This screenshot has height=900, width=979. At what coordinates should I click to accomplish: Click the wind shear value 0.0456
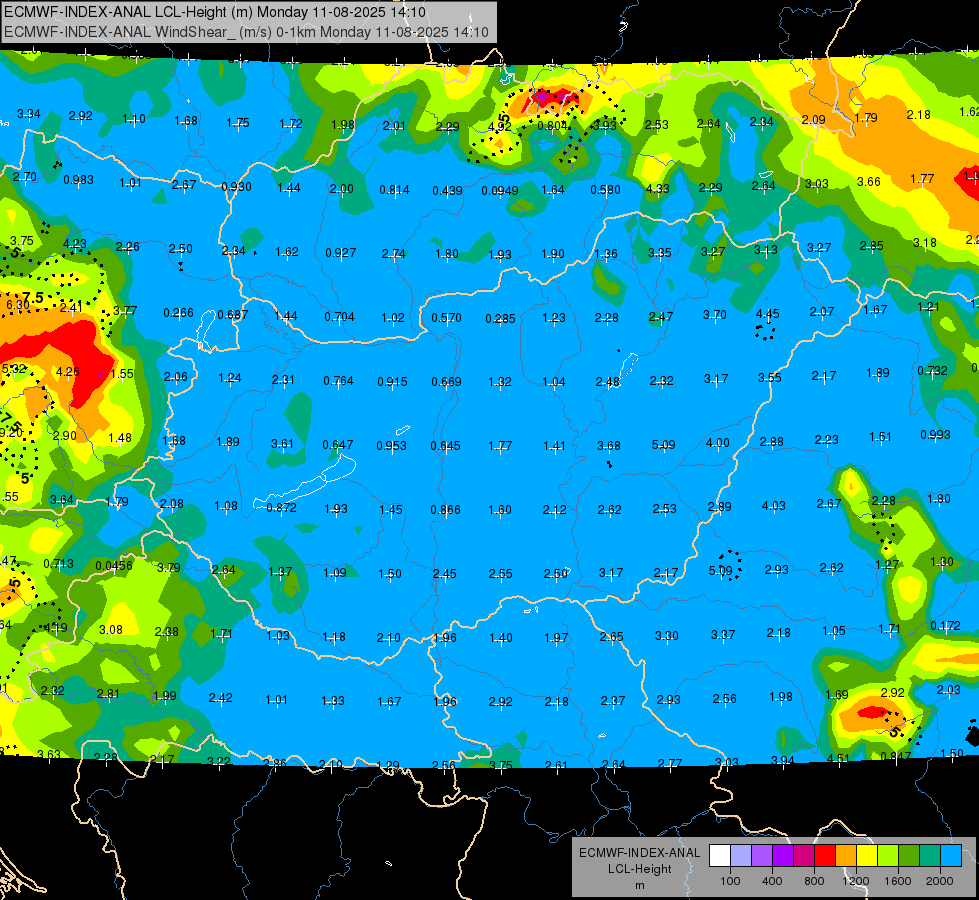tap(114, 566)
